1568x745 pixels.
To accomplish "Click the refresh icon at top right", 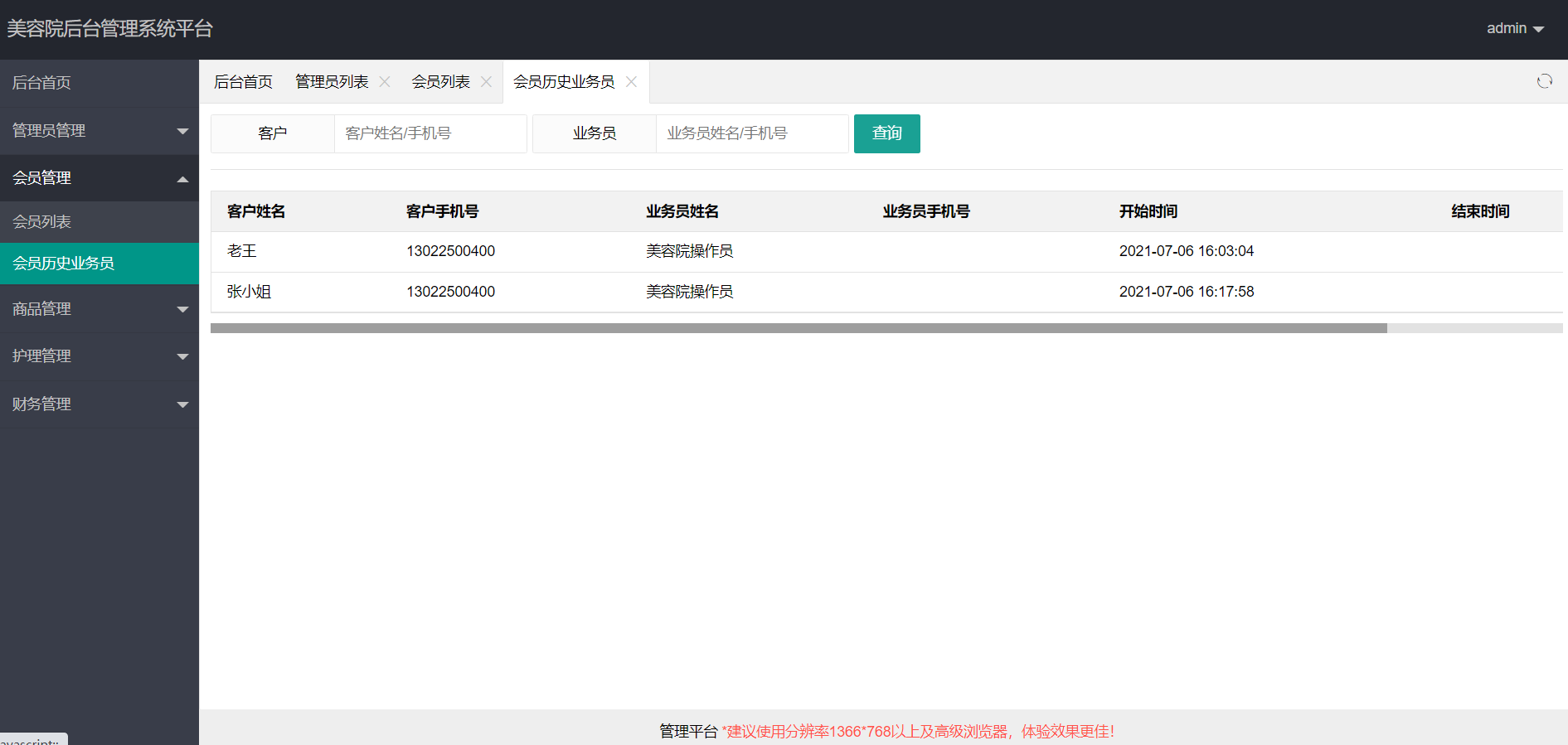I will (x=1544, y=81).
